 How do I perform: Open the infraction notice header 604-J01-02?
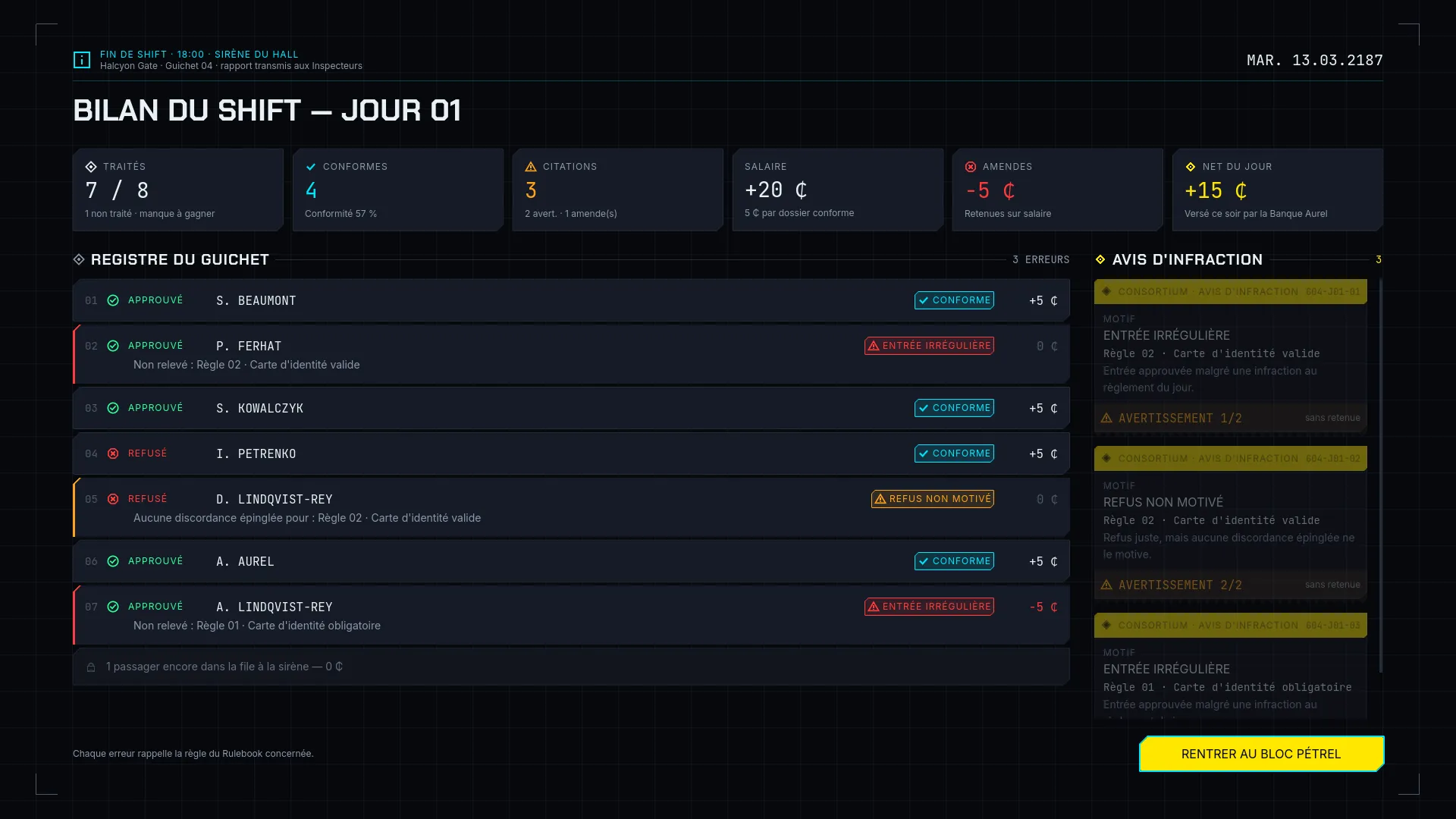pyautogui.click(x=1230, y=458)
